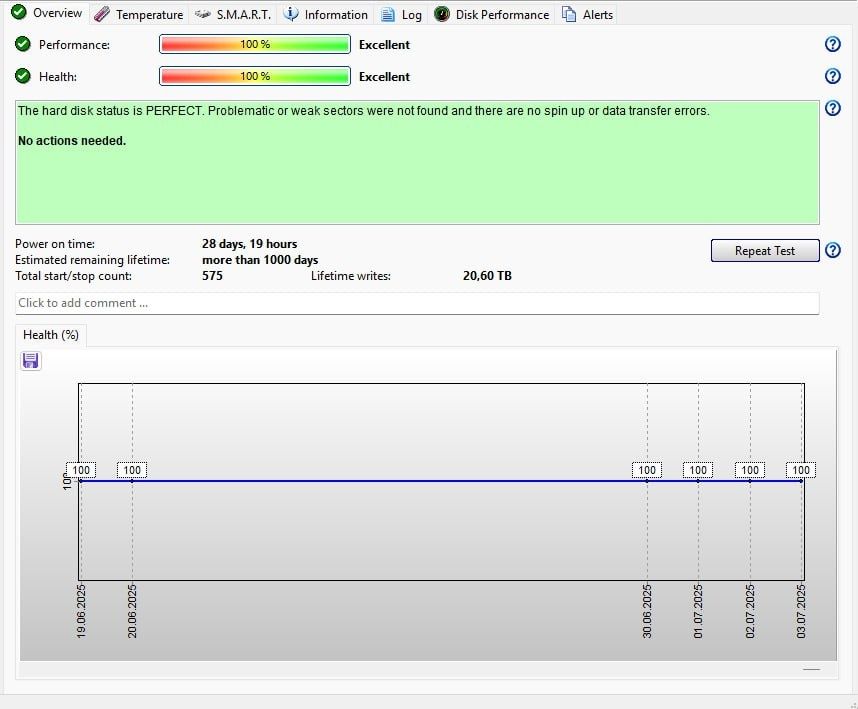Open the S.M.A.R.T. tab
Screen dimensions: 858x709
coord(233,15)
